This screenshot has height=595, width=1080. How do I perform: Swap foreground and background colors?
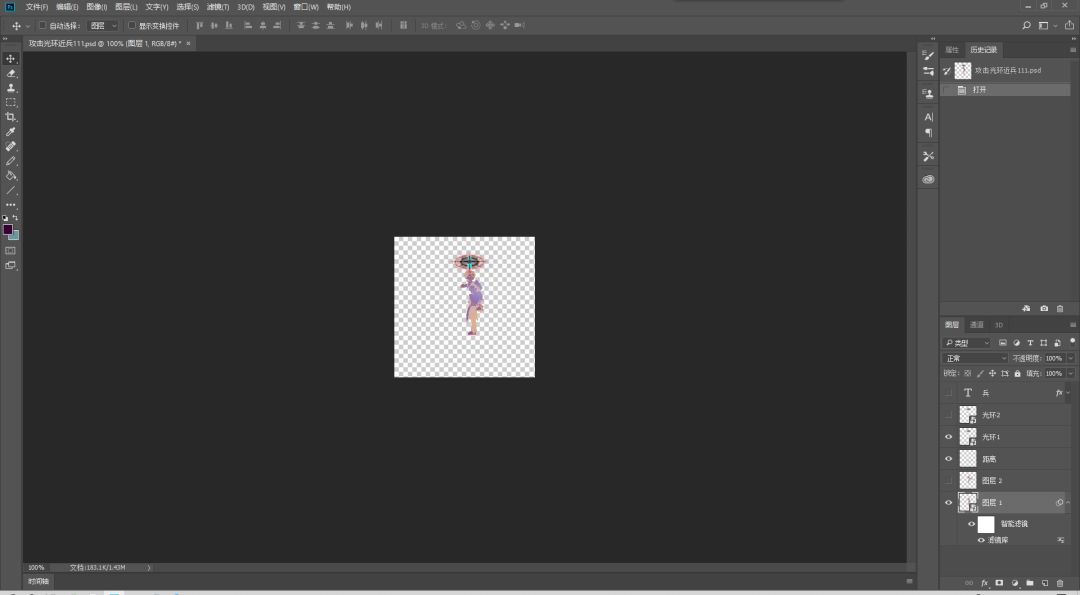pyautogui.click(x=15, y=218)
